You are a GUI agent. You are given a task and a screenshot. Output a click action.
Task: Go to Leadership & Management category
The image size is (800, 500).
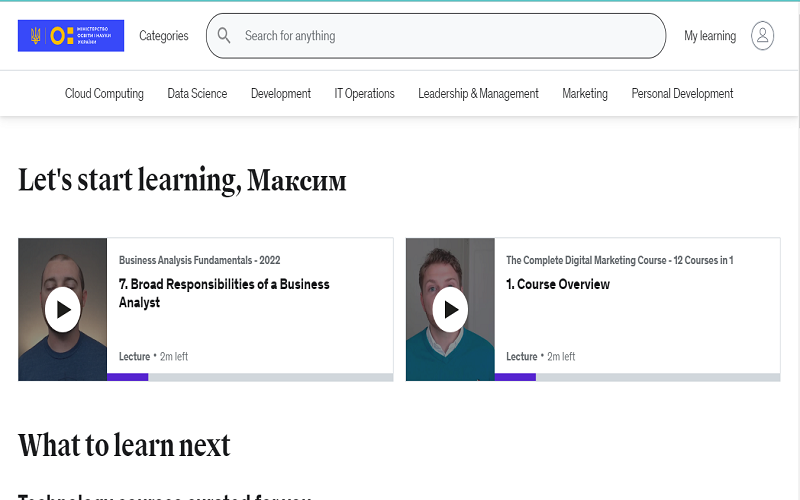click(478, 94)
